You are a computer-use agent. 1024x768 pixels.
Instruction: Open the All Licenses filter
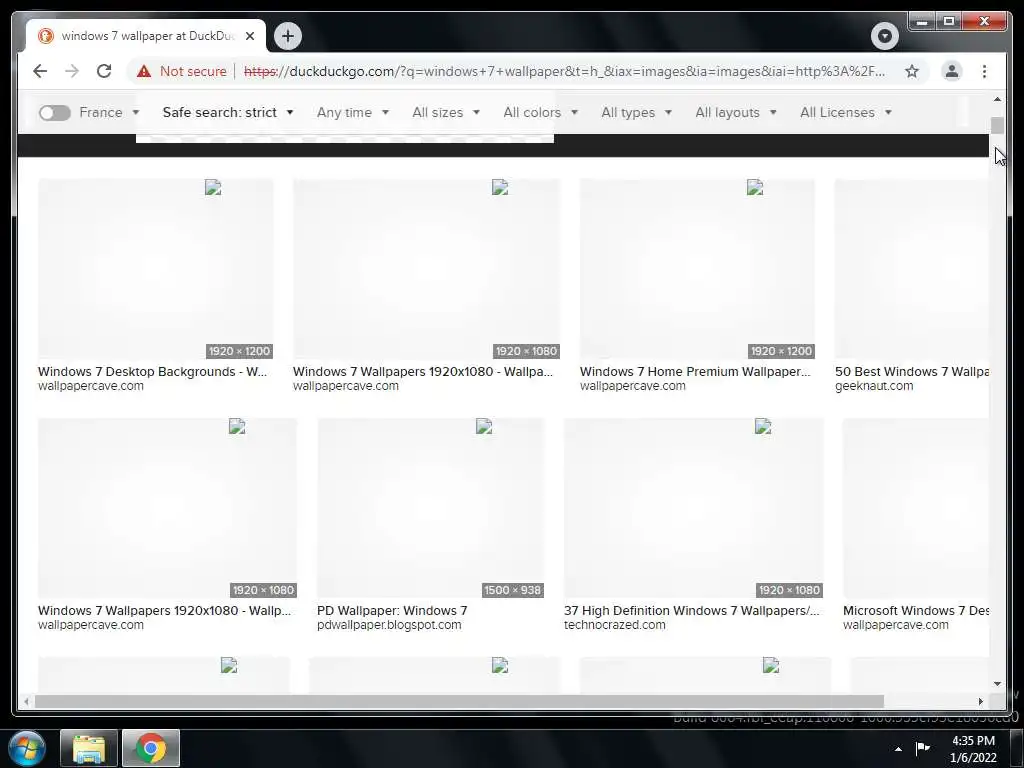(846, 112)
